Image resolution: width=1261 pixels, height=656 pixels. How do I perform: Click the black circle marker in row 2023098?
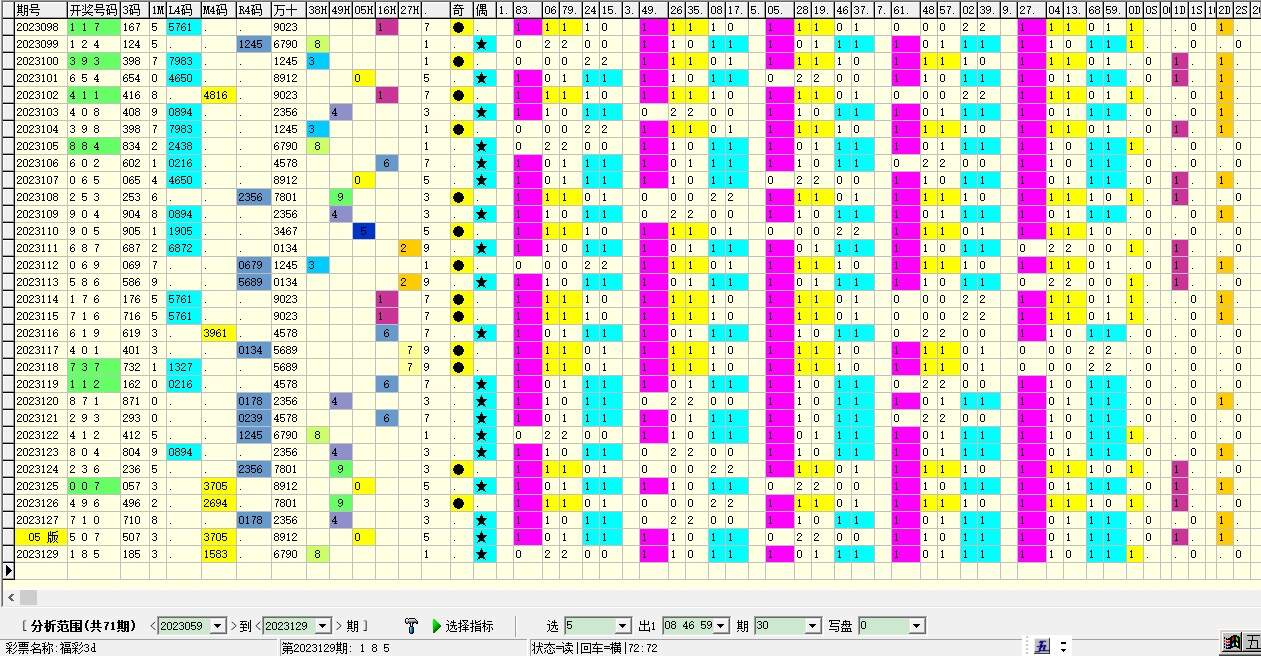458,28
